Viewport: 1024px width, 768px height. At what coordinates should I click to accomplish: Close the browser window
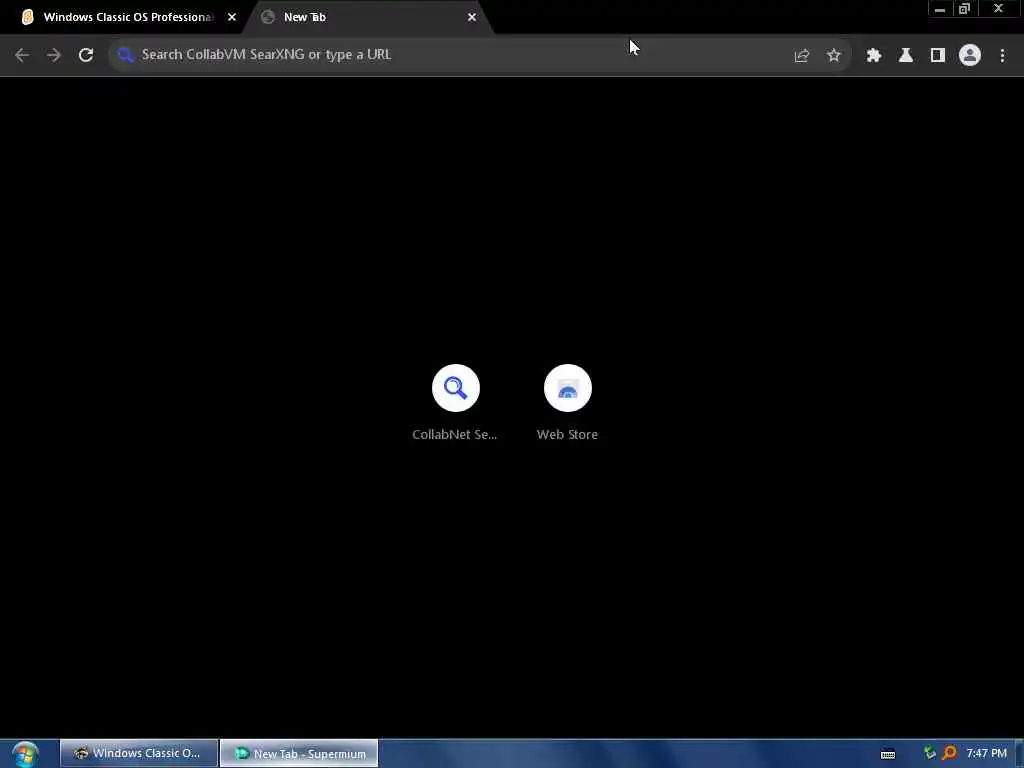999,9
